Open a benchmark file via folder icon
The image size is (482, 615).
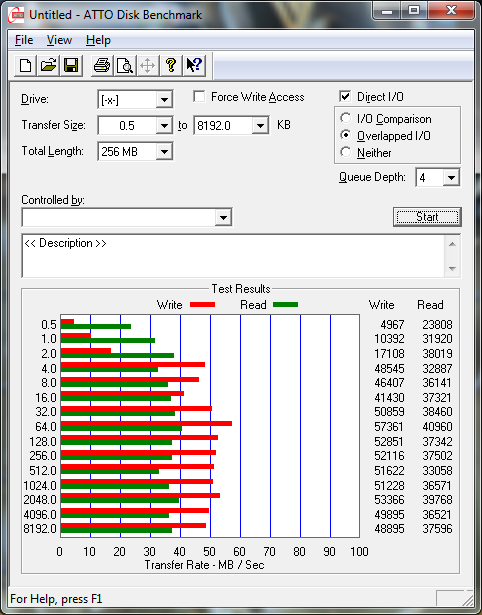(x=48, y=65)
